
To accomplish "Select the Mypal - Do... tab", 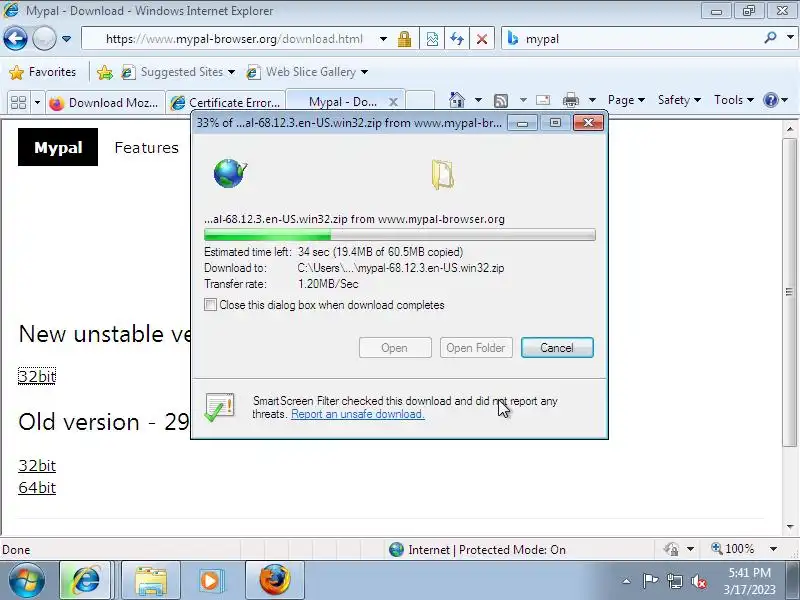I will [342, 102].
